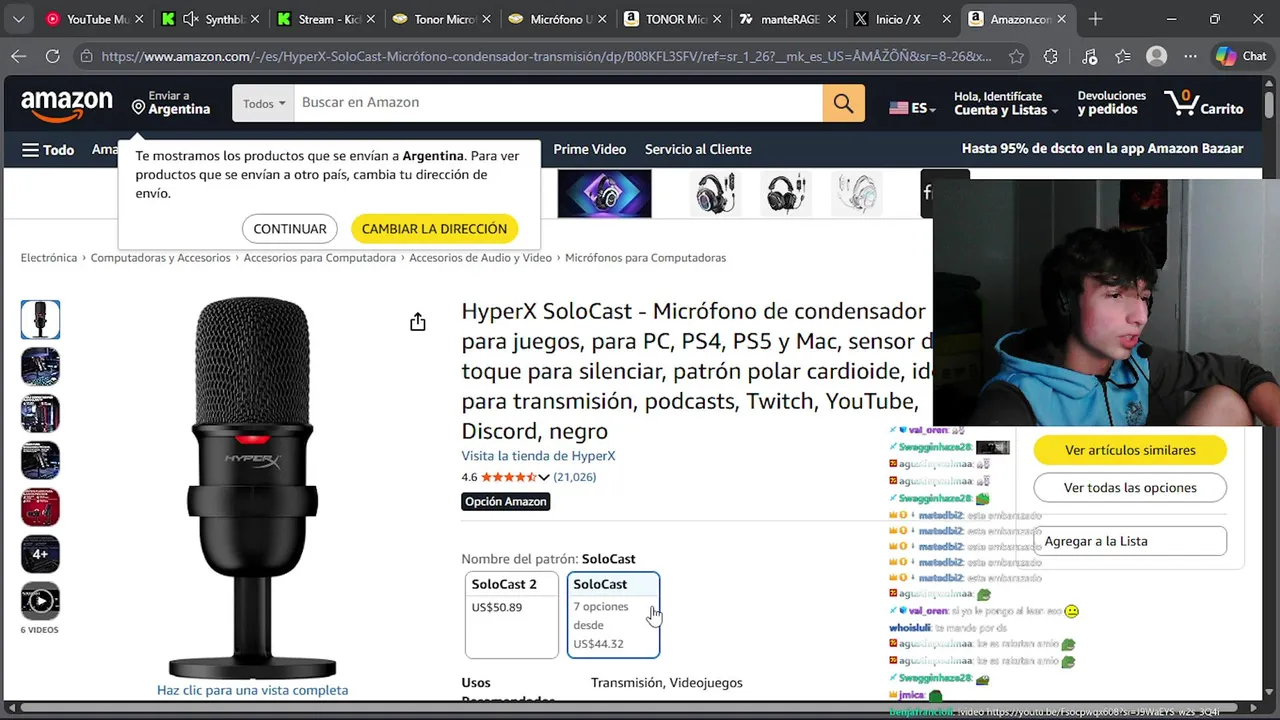Open the Todo hamburger menu
This screenshot has height=720, width=1280.
[48, 149]
